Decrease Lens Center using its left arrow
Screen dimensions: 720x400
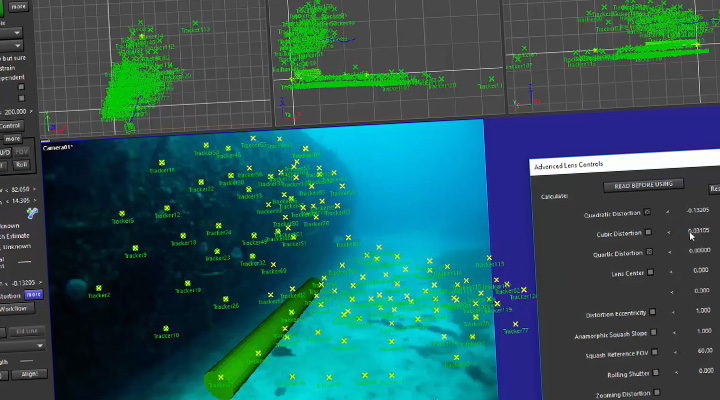(671, 272)
